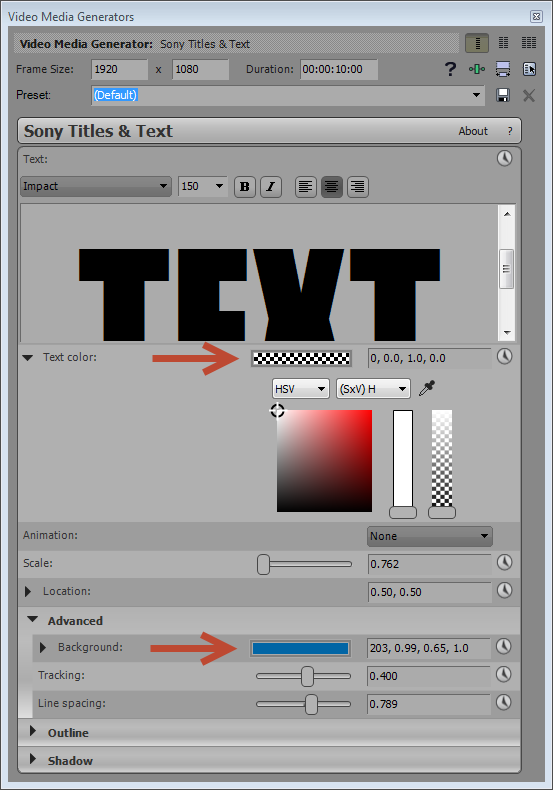Image resolution: width=553 pixels, height=790 pixels.
Task: Switch to single column view layout
Action: pos(476,43)
